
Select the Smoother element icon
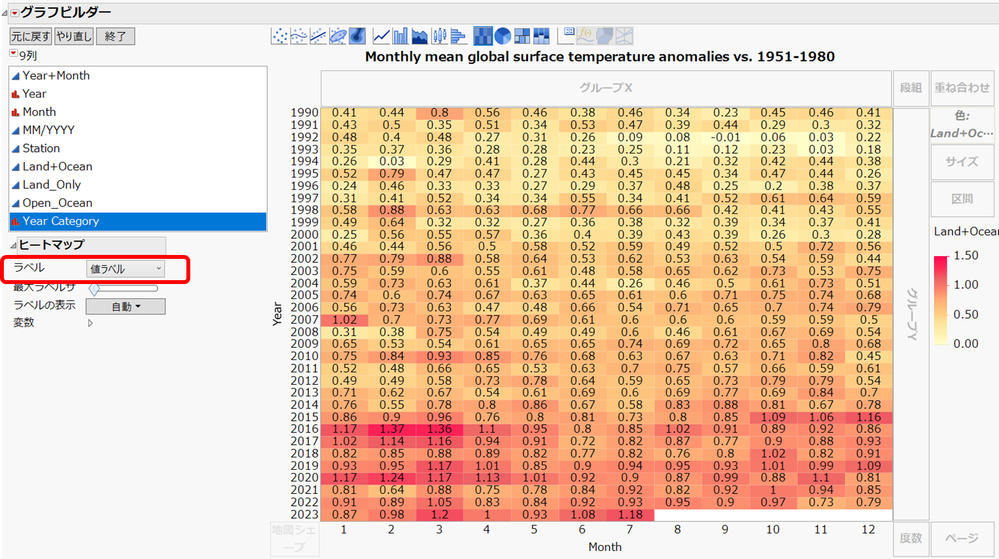click(299, 36)
